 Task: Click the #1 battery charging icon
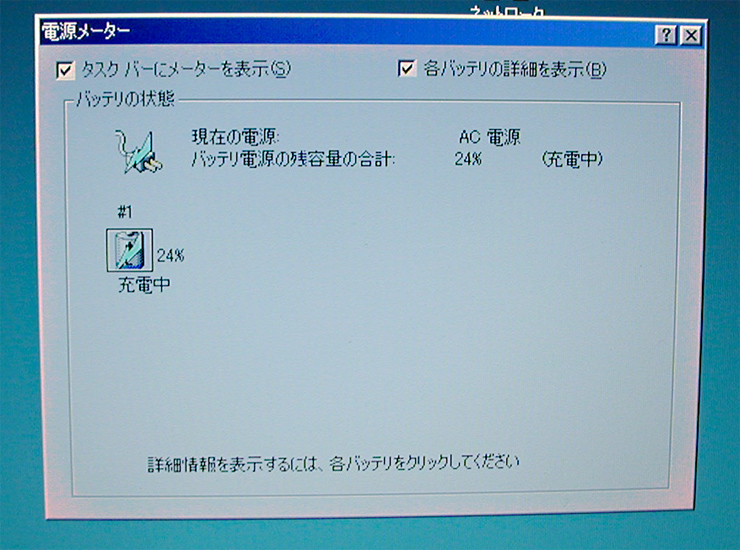coord(129,250)
